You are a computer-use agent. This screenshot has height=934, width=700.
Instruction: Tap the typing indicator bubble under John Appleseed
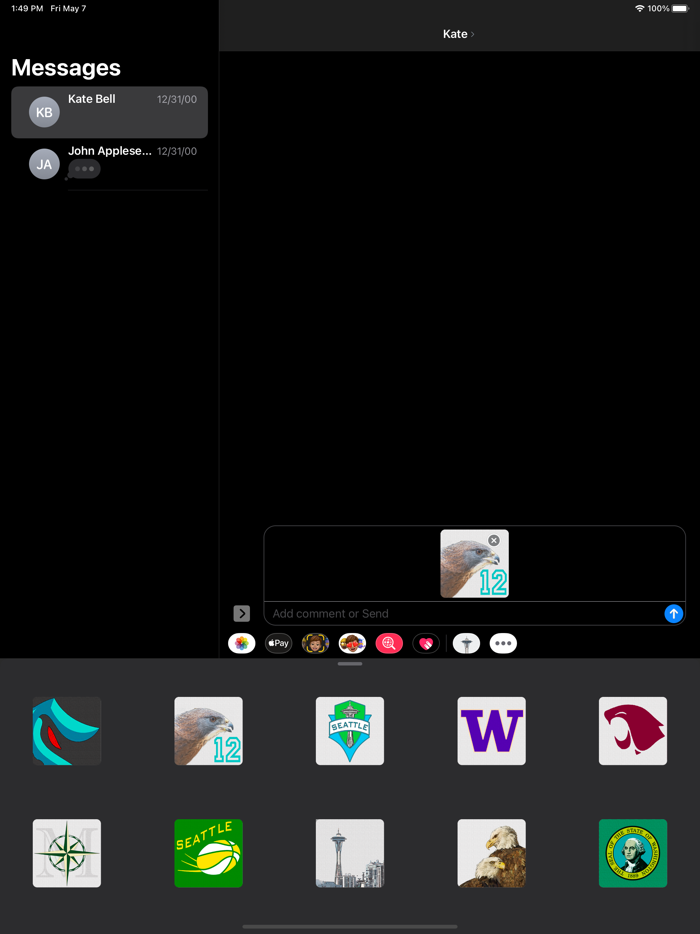click(84, 169)
